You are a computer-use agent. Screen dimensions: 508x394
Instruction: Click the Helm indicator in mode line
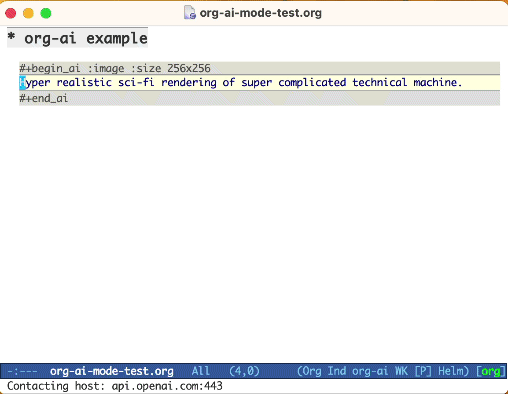click(453, 371)
